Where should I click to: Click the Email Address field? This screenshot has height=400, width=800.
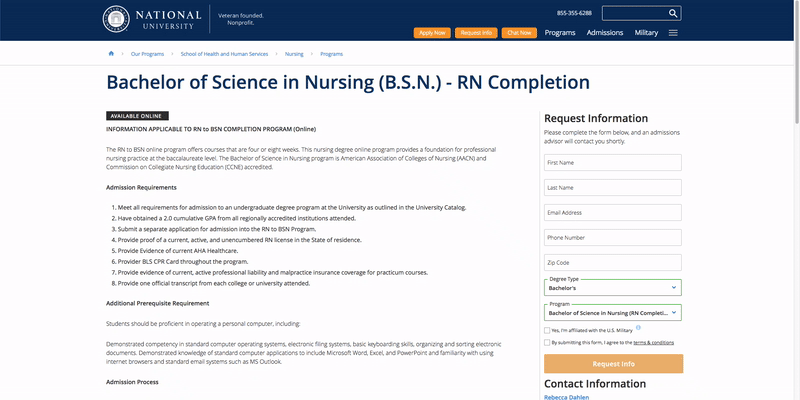click(613, 213)
